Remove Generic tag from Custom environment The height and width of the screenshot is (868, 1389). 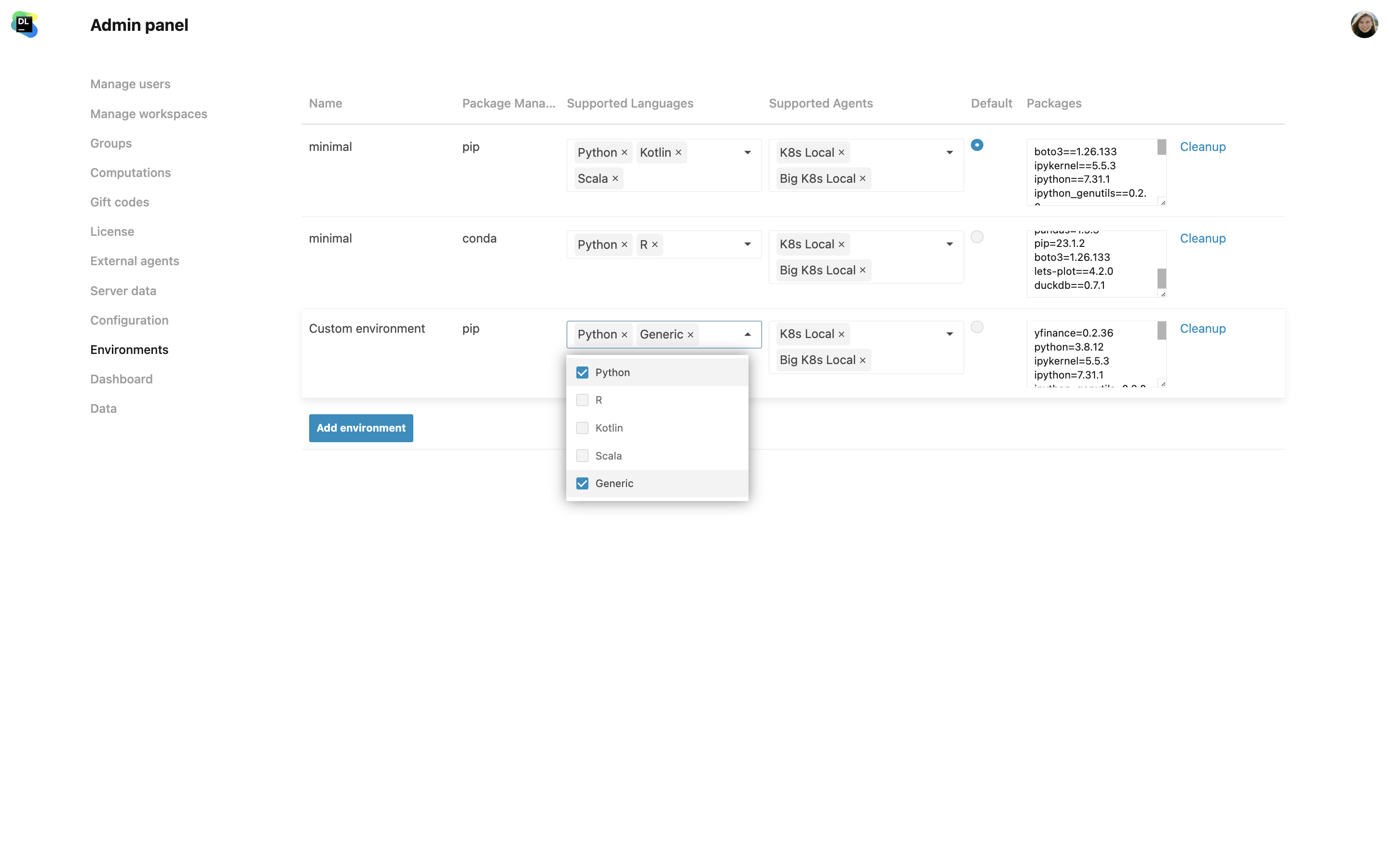pos(691,335)
